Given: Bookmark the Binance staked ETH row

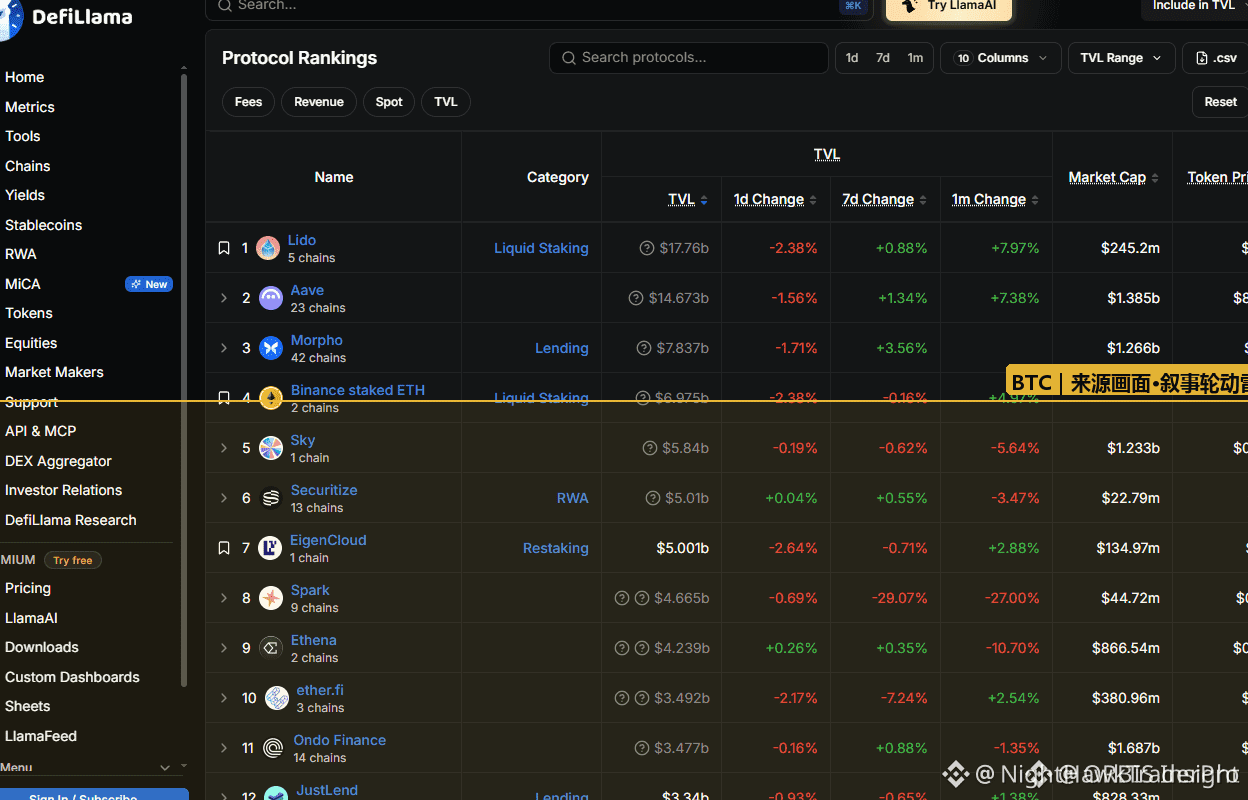Looking at the screenshot, I should (224, 398).
